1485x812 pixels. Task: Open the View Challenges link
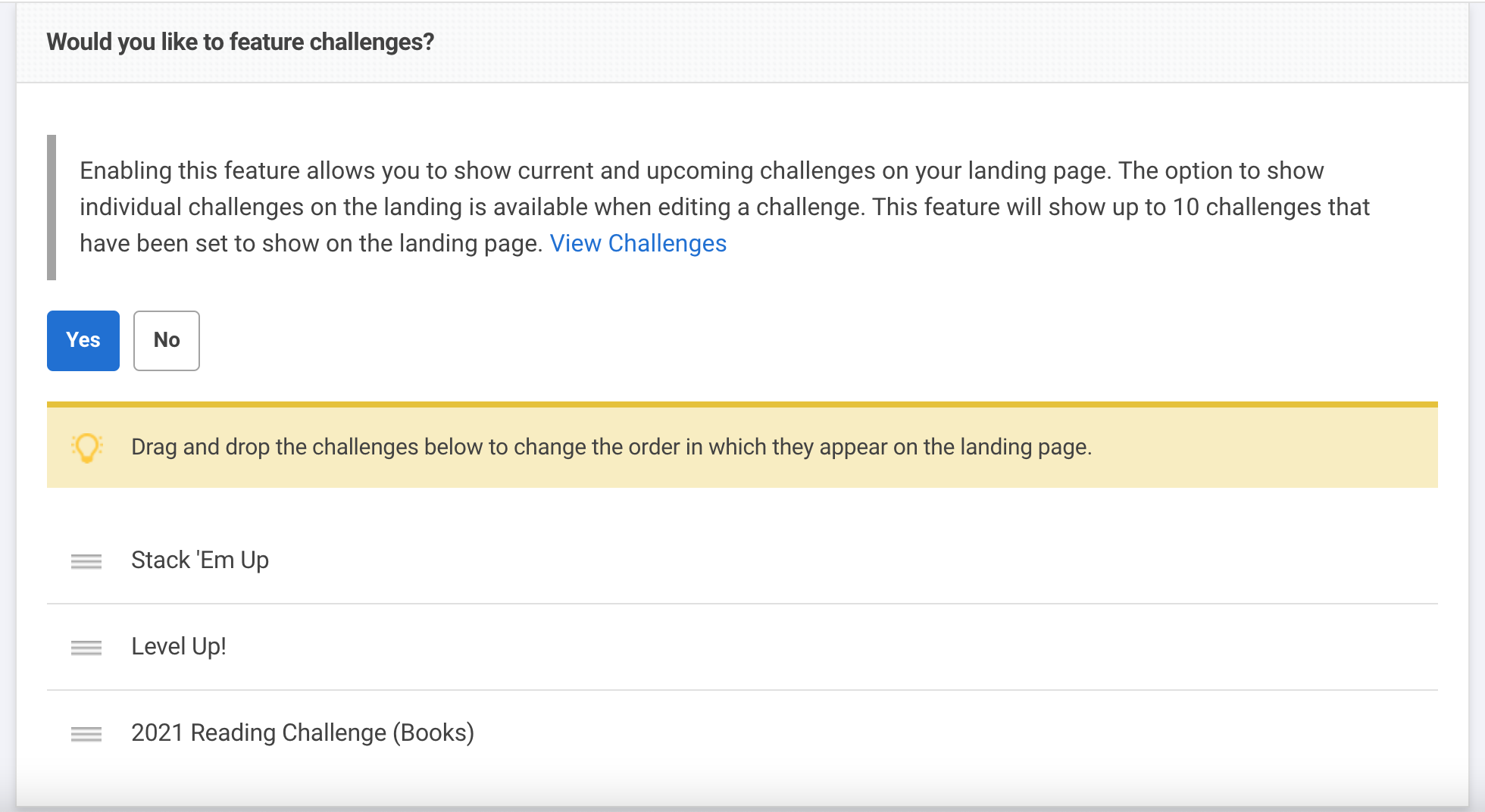(x=639, y=243)
